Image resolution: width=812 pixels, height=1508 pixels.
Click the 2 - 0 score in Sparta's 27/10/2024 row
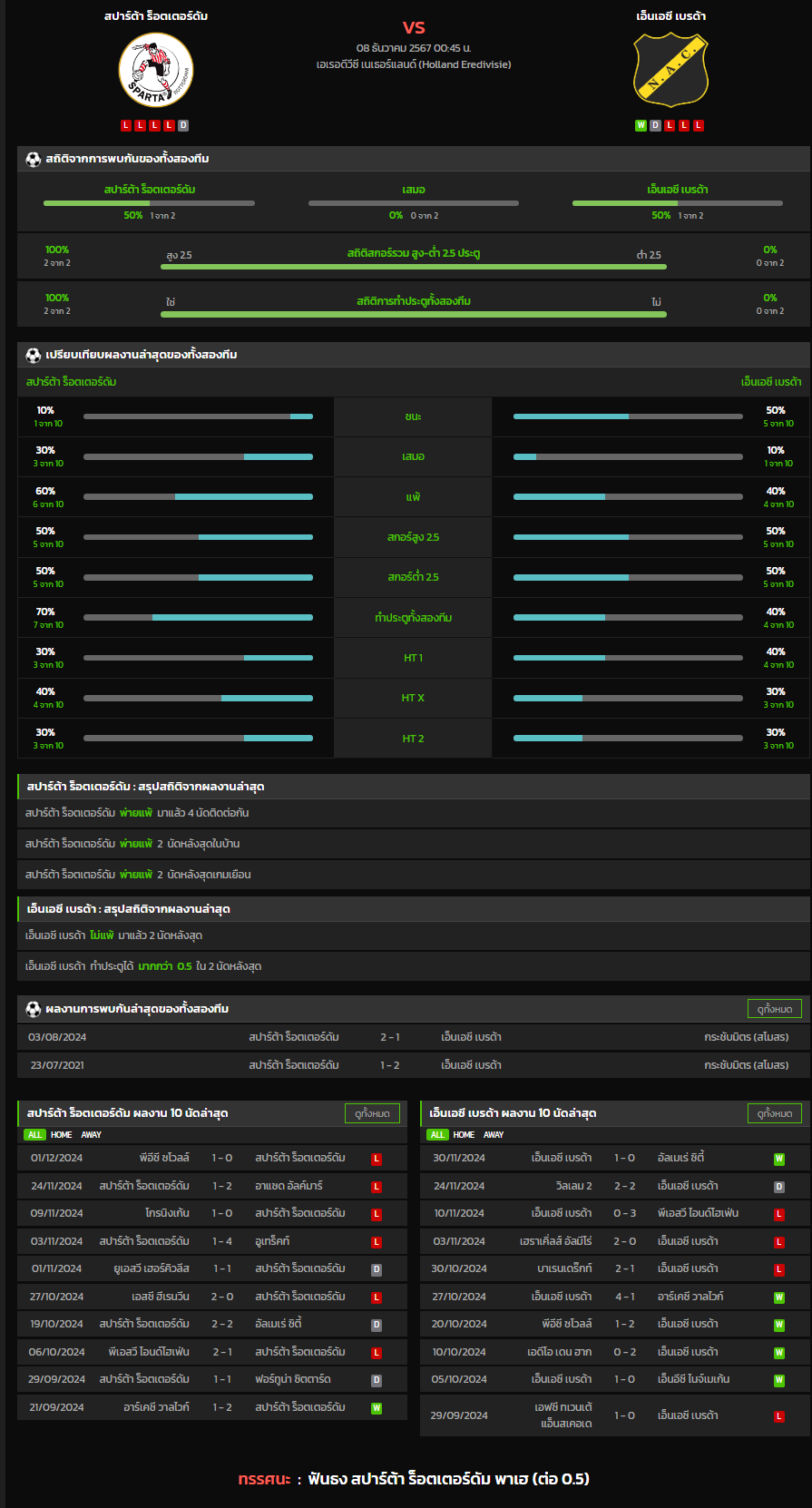[x=222, y=1297]
